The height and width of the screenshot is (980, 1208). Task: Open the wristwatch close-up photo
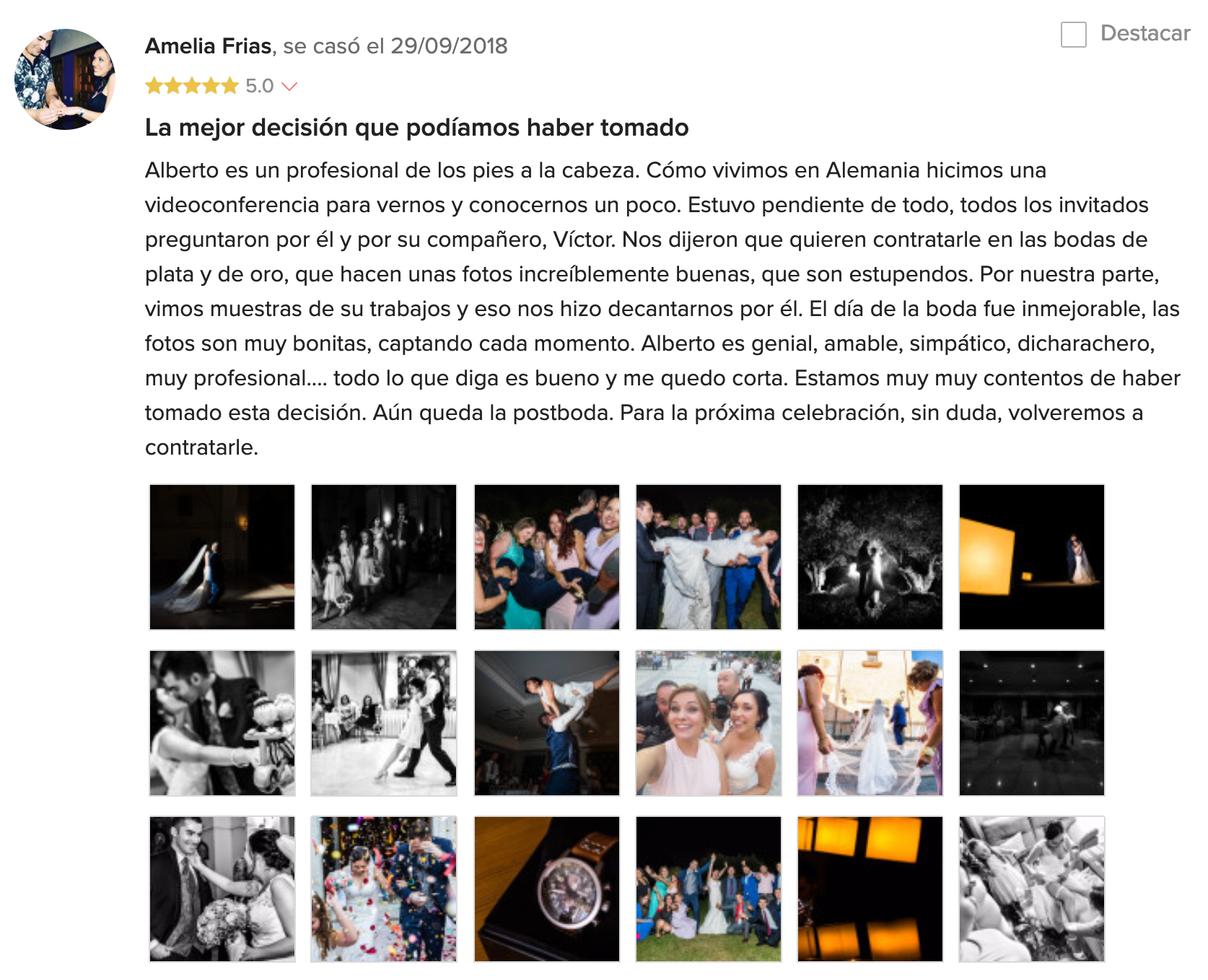547,889
